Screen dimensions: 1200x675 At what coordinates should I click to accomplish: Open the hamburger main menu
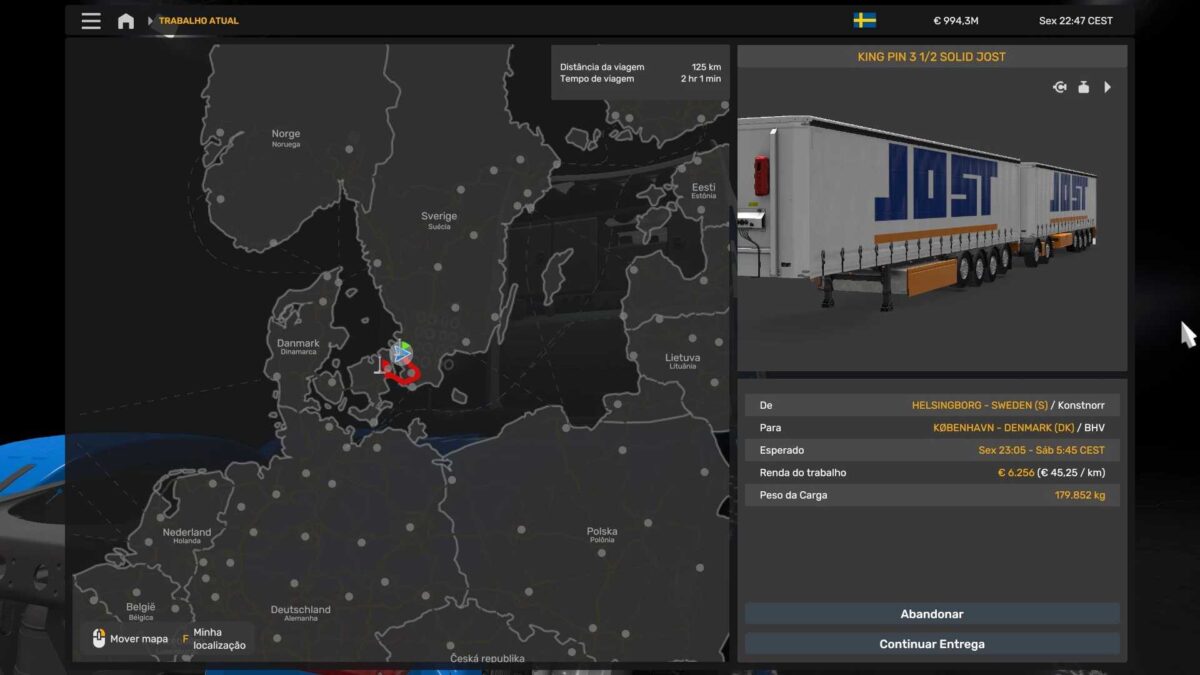coord(91,21)
